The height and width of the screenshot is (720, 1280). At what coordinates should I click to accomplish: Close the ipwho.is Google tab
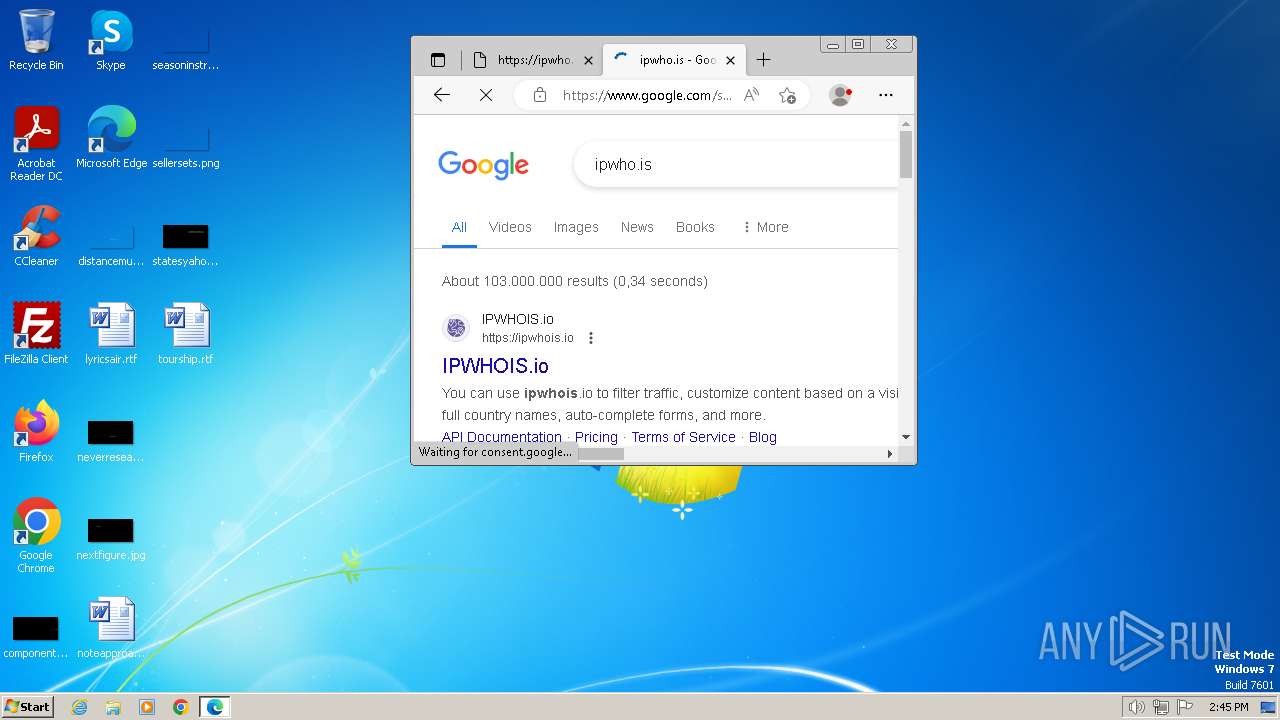coord(730,60)
